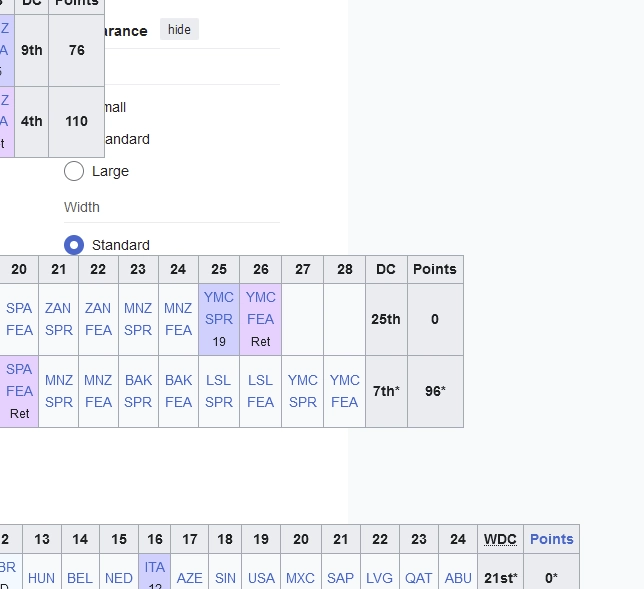The height and width of the screenshot is (589, 644).
Task: Open the BEL race link
Action: pyautogui.click(x=80, y=578)
